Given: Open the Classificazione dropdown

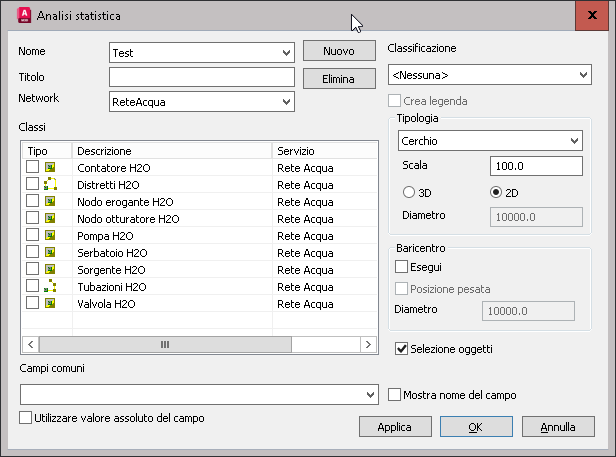Looking at the screenshot, I should pos(489,75).
